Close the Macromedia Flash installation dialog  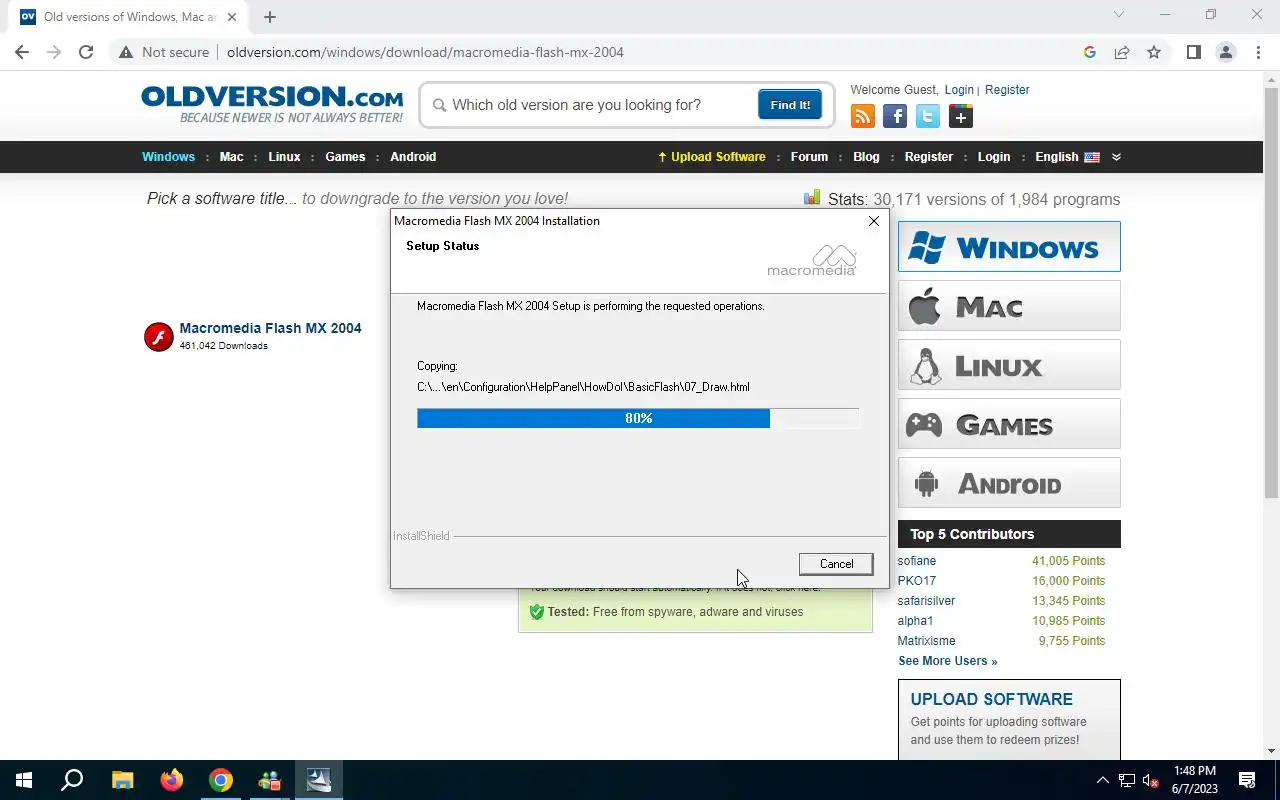[x=874, y=221]
